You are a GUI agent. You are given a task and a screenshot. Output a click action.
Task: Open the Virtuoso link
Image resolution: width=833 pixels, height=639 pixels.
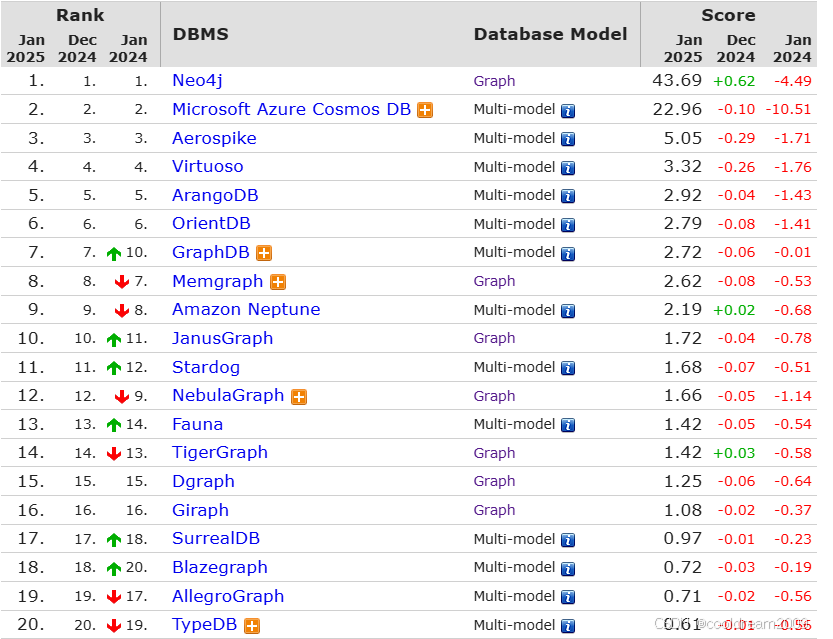[x=208, y=166]
